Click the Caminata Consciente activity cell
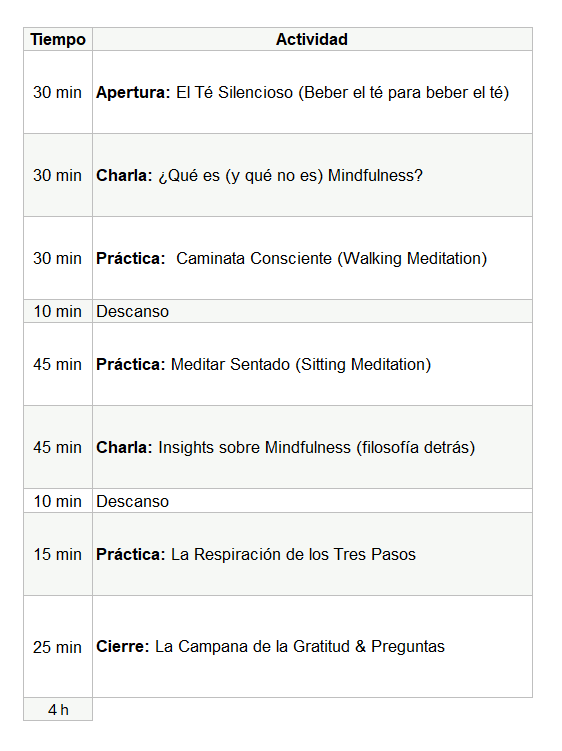Viewport: 562px width, 751px height. pyautogui.click(x=312, y=258)
